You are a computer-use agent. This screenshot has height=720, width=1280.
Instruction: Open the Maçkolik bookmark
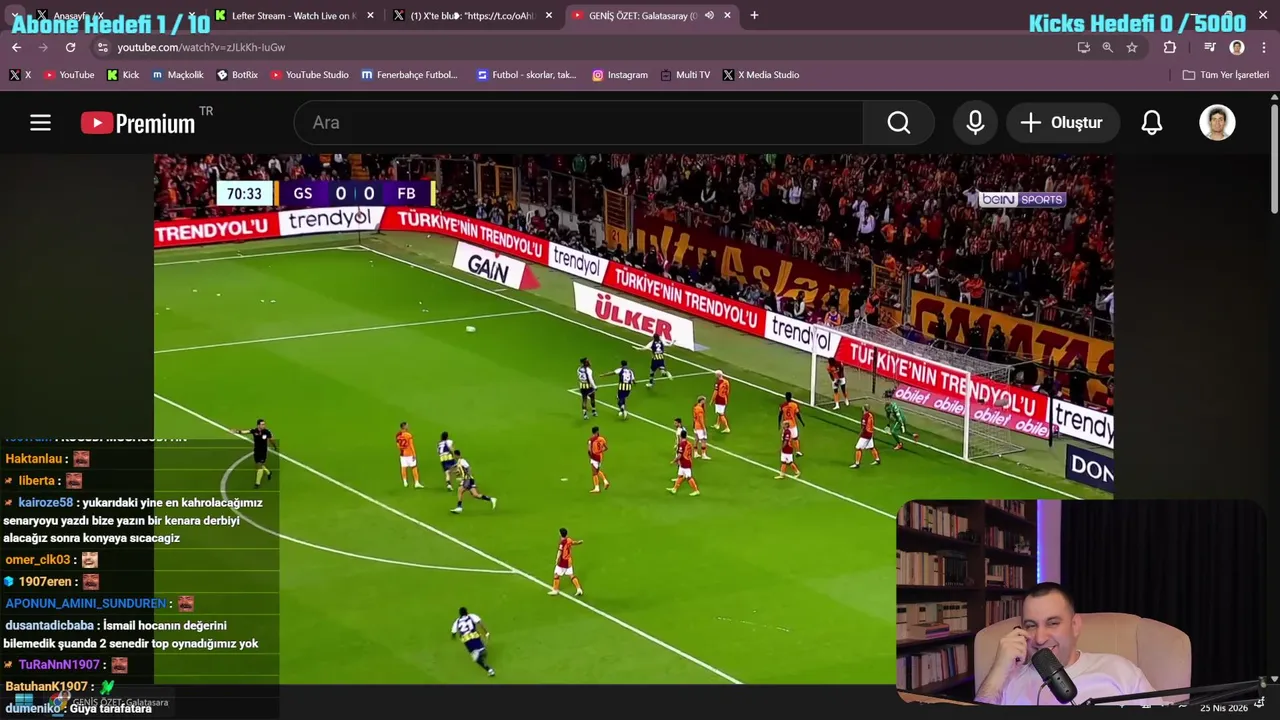point(177,75)
